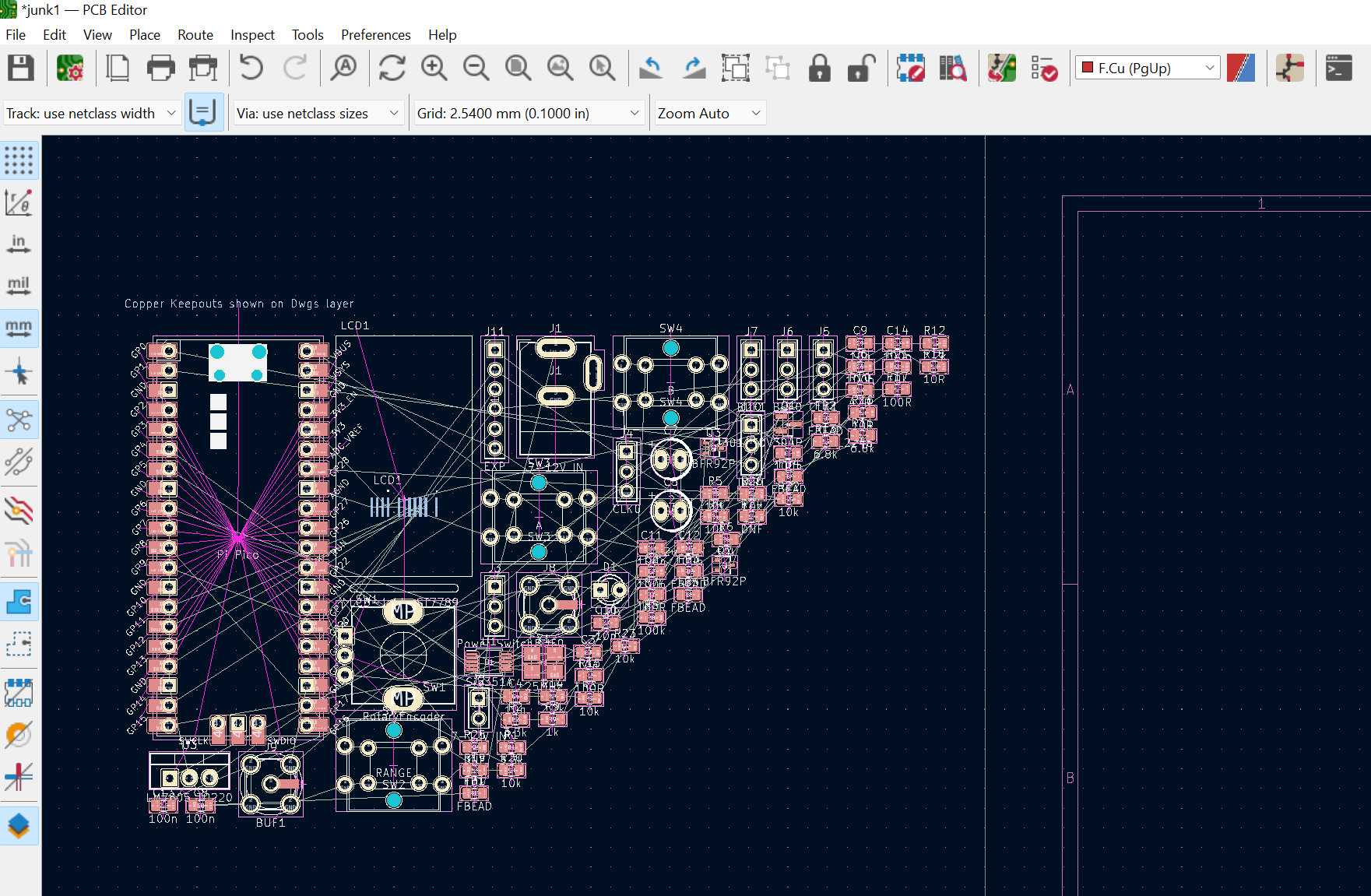Run Design Rules Checker icon

[1044, 69]
